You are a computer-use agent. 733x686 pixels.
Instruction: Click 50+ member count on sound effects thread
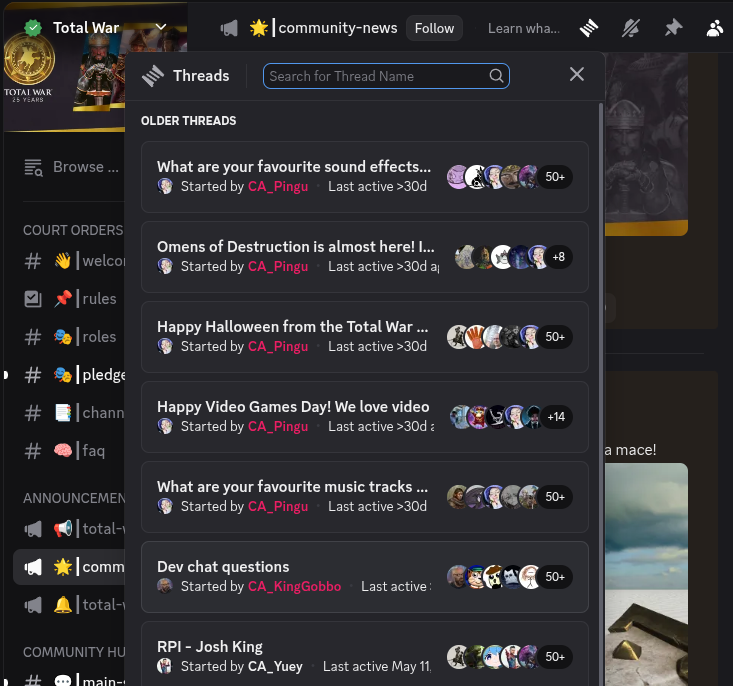click(555, 177)
